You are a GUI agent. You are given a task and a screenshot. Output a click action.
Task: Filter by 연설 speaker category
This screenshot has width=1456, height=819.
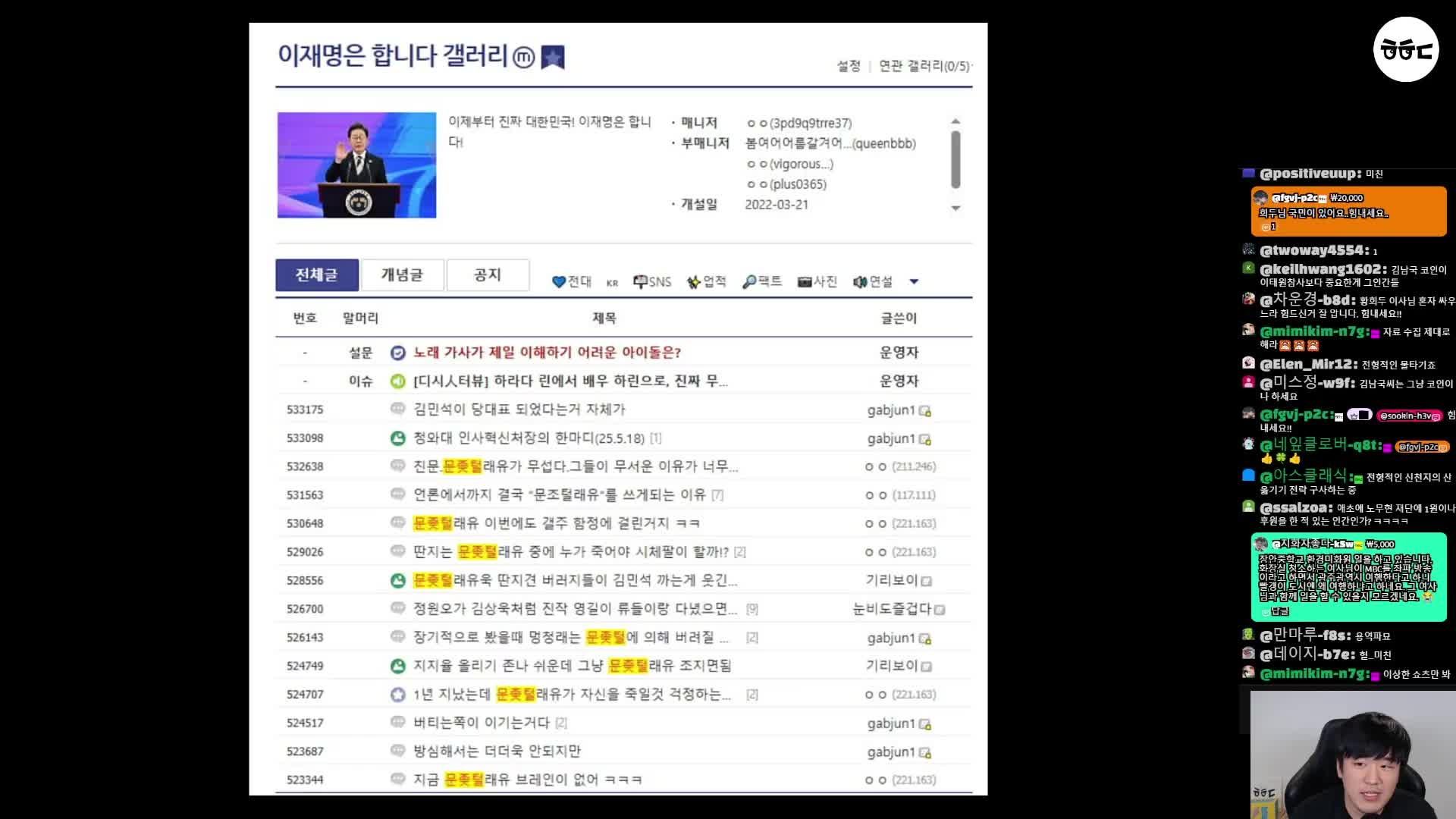873,281
